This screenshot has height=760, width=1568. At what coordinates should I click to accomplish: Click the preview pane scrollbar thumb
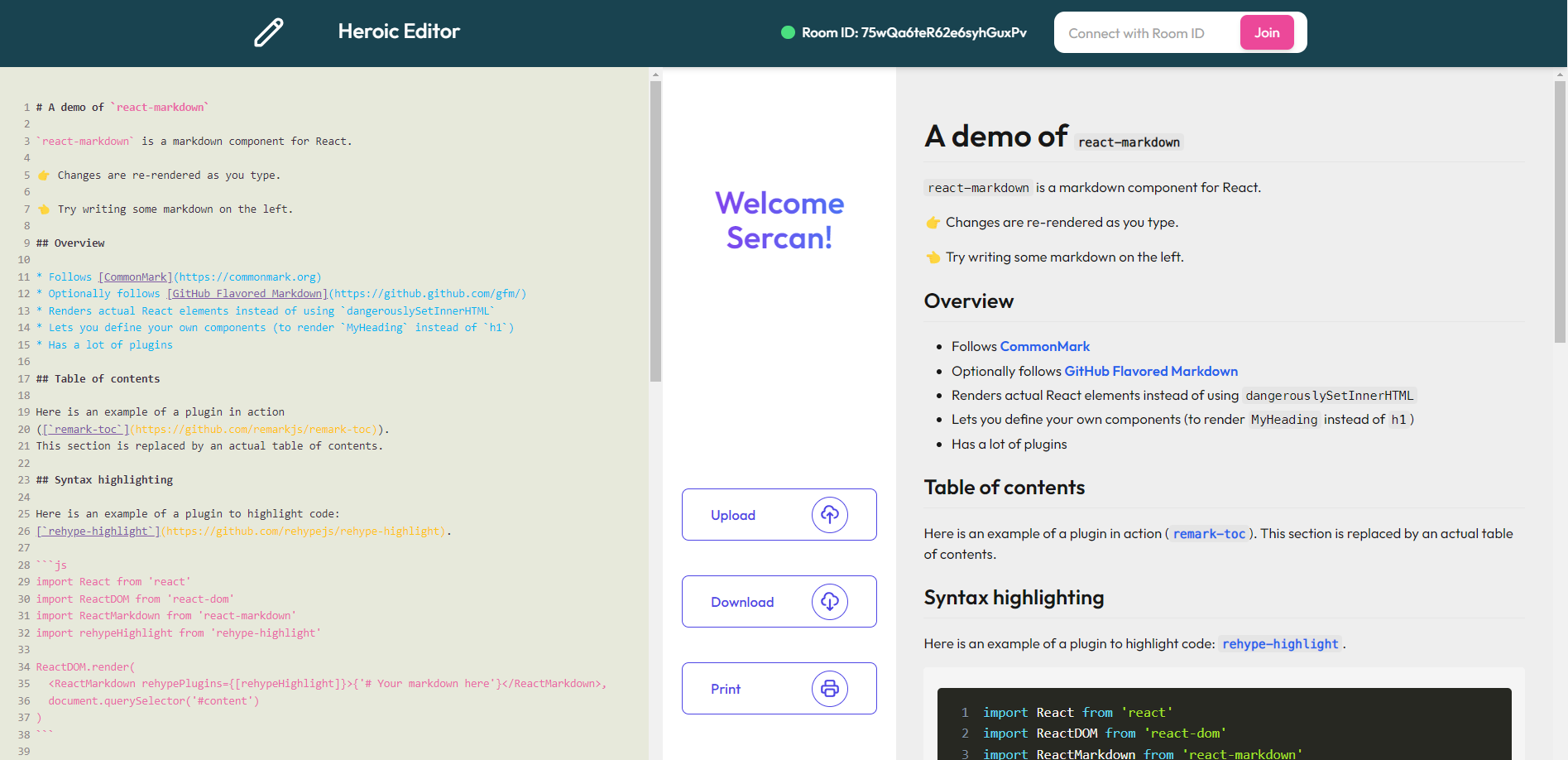coord(1560,212)
